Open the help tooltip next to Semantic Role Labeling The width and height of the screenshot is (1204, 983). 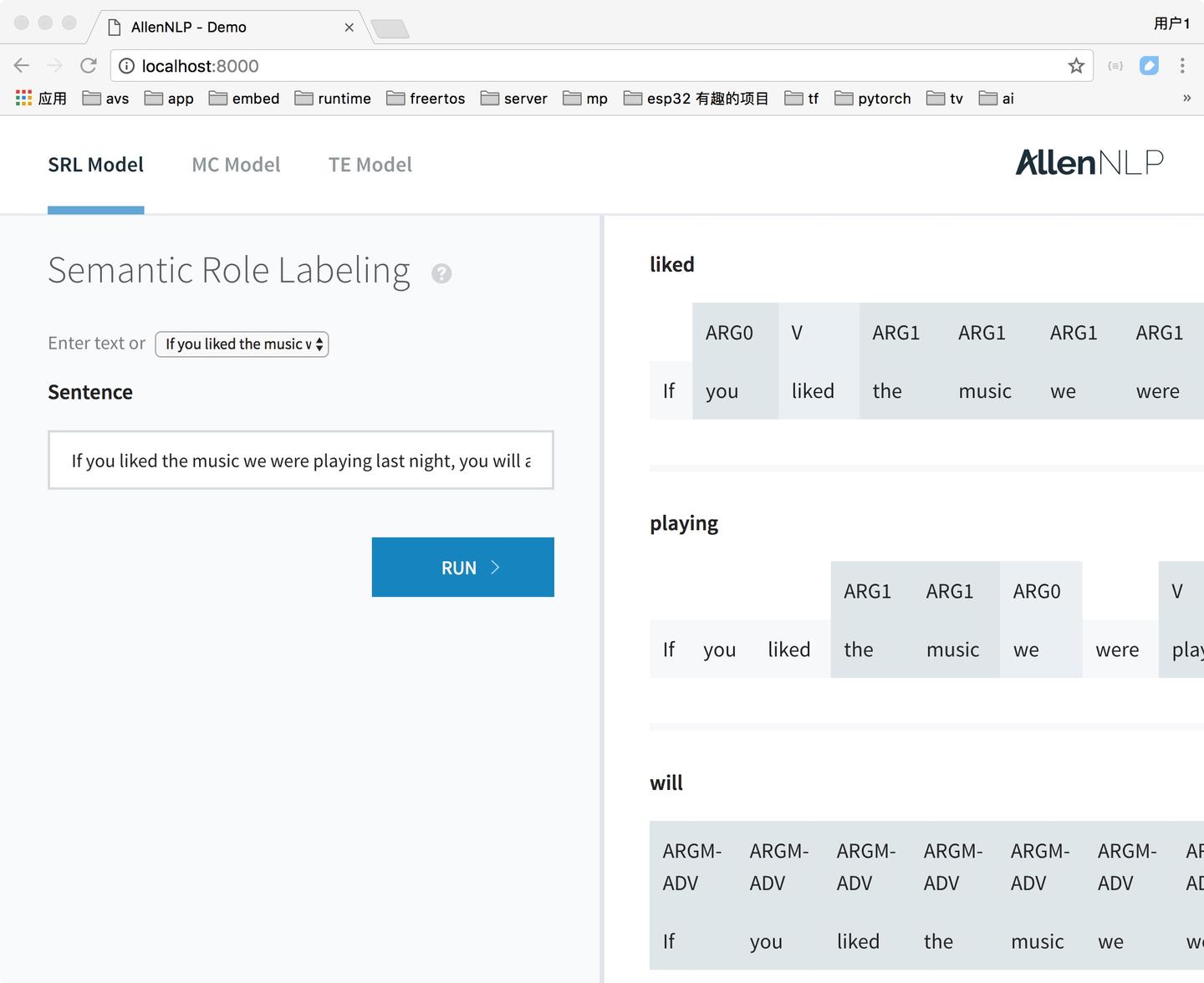(x=442, y=273)
